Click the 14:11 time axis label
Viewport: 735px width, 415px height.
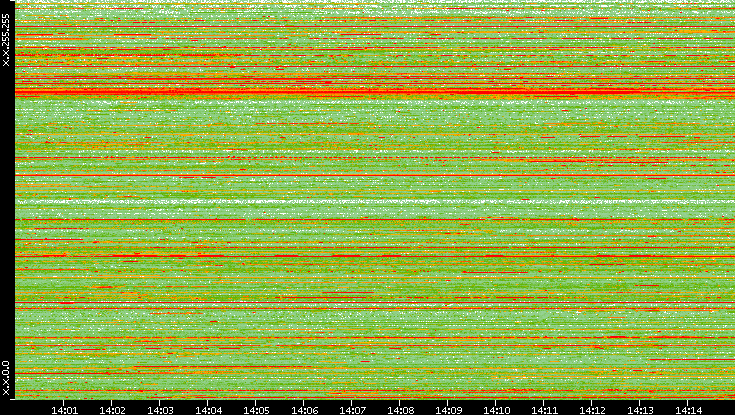pyautogui.click(x=545, y=410)
